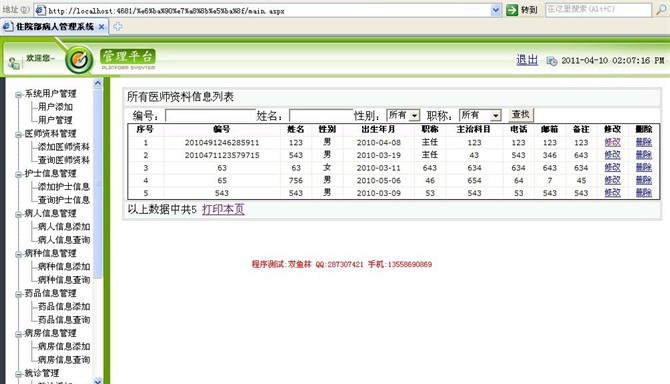Collapse the 病人信息管理 tree node
The width and height of the screenshot is (670, 384).
18,214
